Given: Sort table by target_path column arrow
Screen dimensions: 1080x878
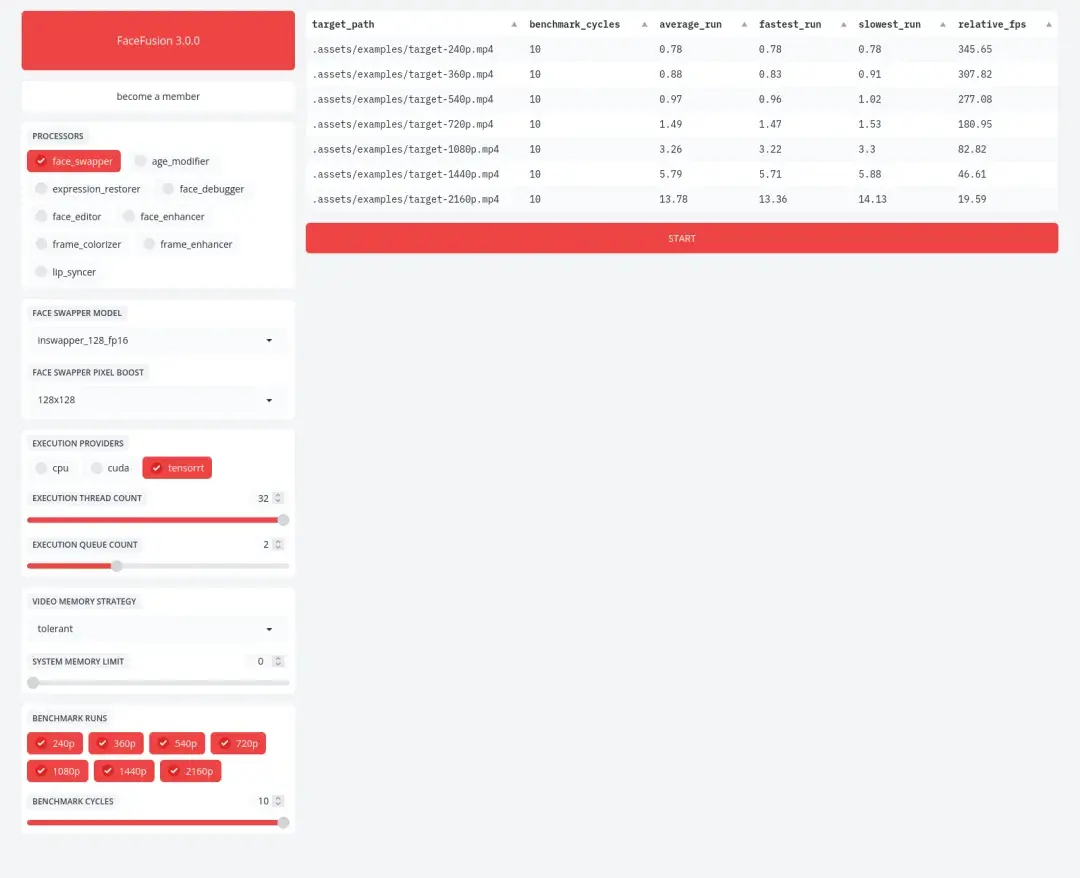Looking at the screenshot, I should (514, 25).
